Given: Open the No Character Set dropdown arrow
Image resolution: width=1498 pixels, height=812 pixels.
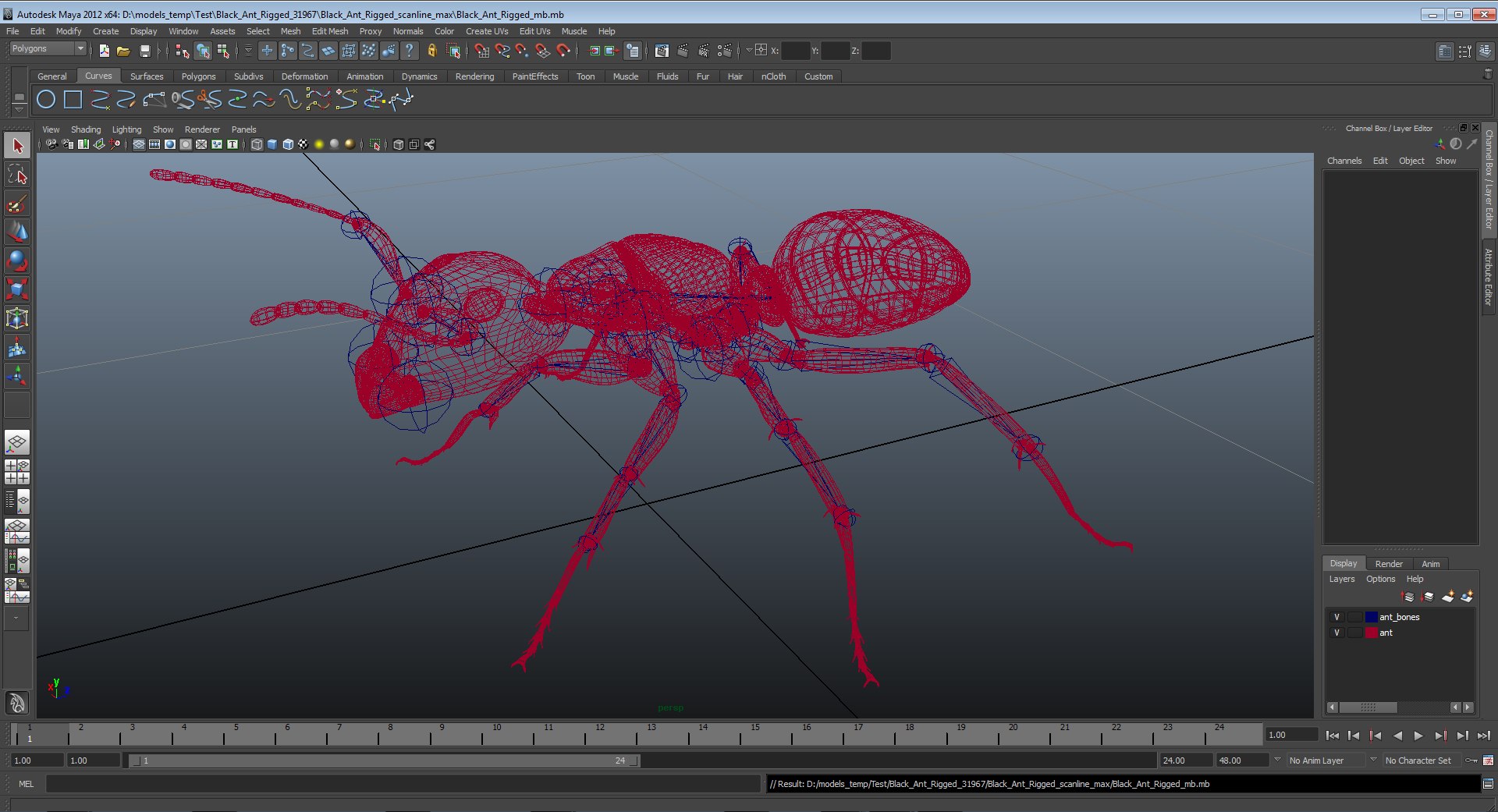Looking at the screenshot, I should [x=1373, y=760].
